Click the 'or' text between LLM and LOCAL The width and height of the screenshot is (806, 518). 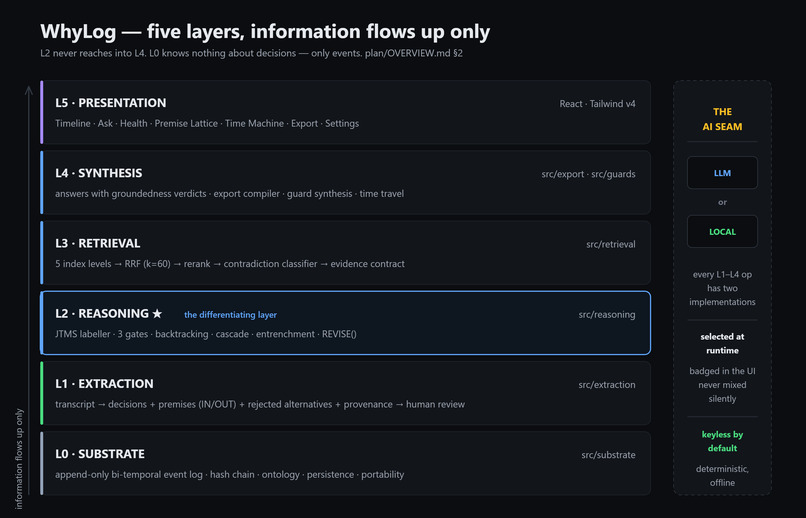[x=722, y=202]
